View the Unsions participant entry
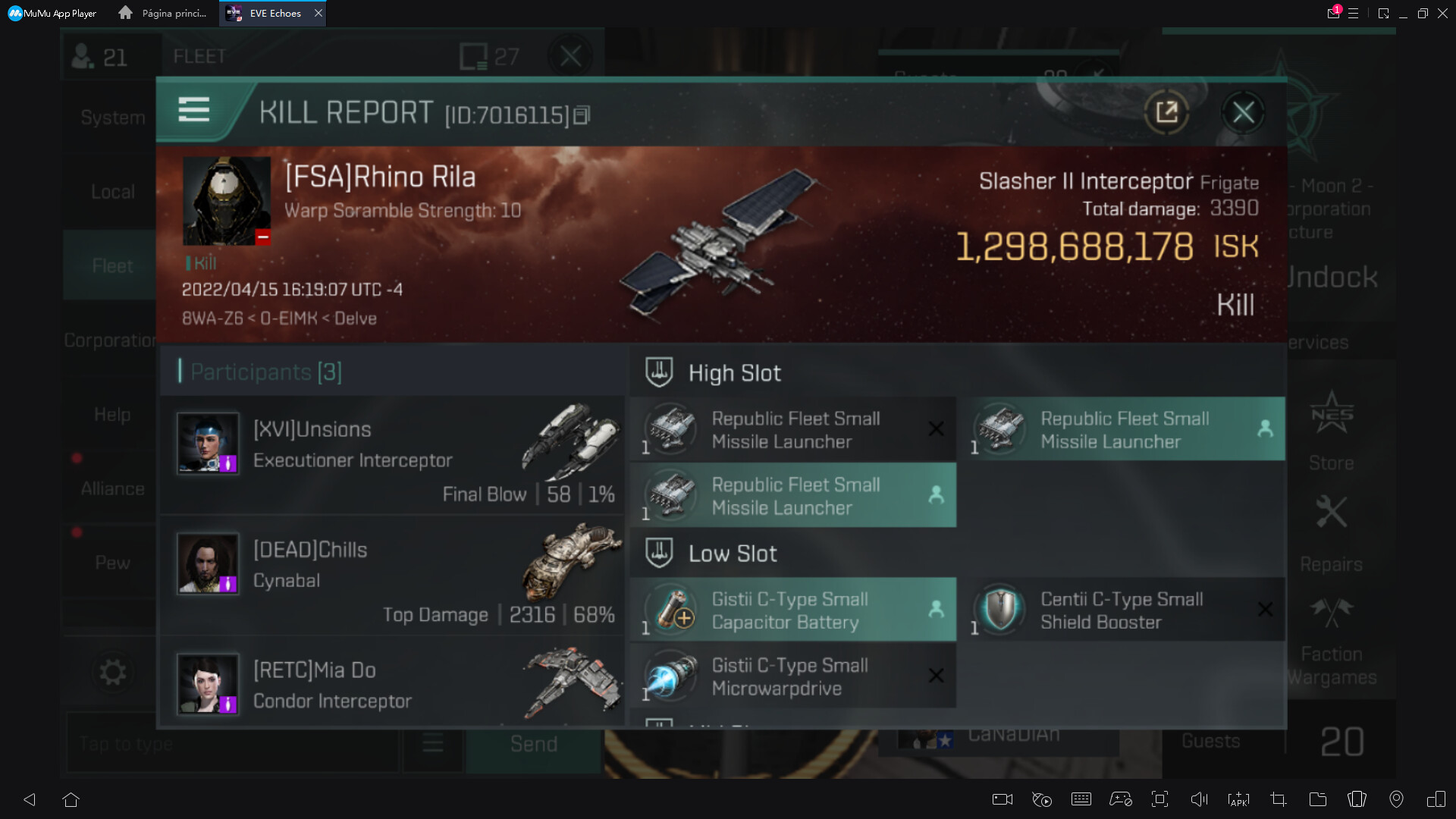This screenshot has width=1456, height=819. tap(391, 456)
